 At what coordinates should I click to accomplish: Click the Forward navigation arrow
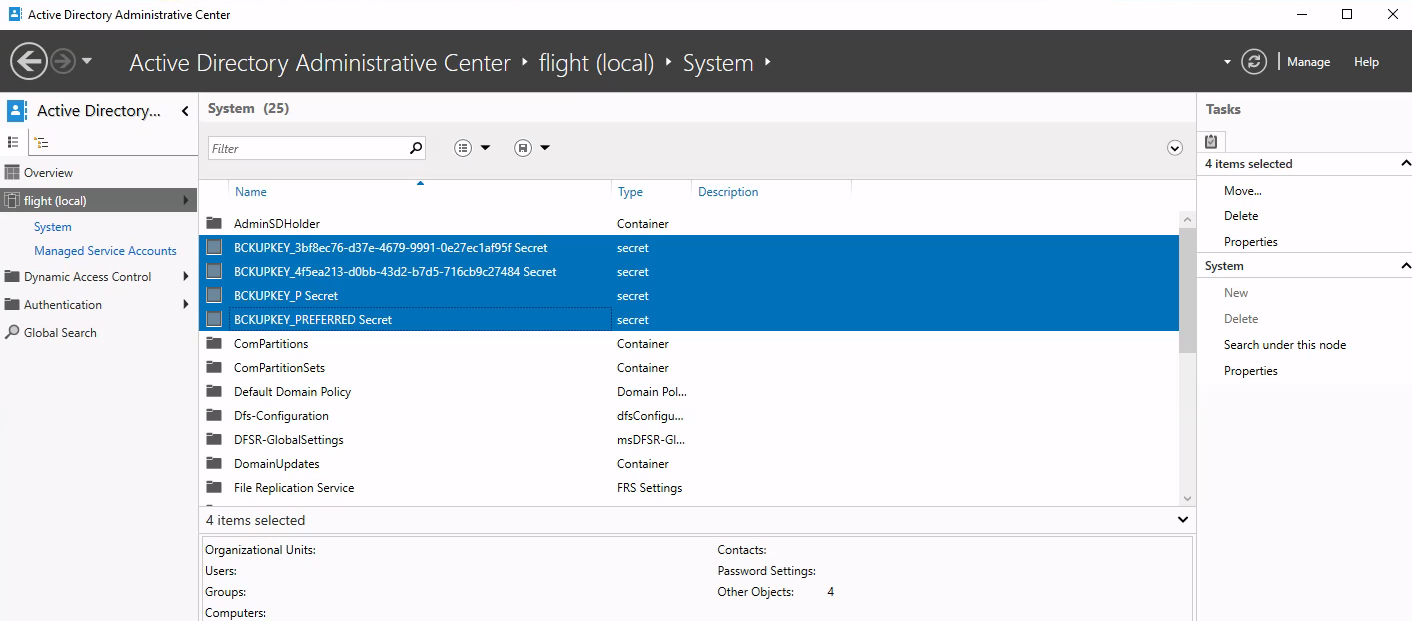point(63,62)
